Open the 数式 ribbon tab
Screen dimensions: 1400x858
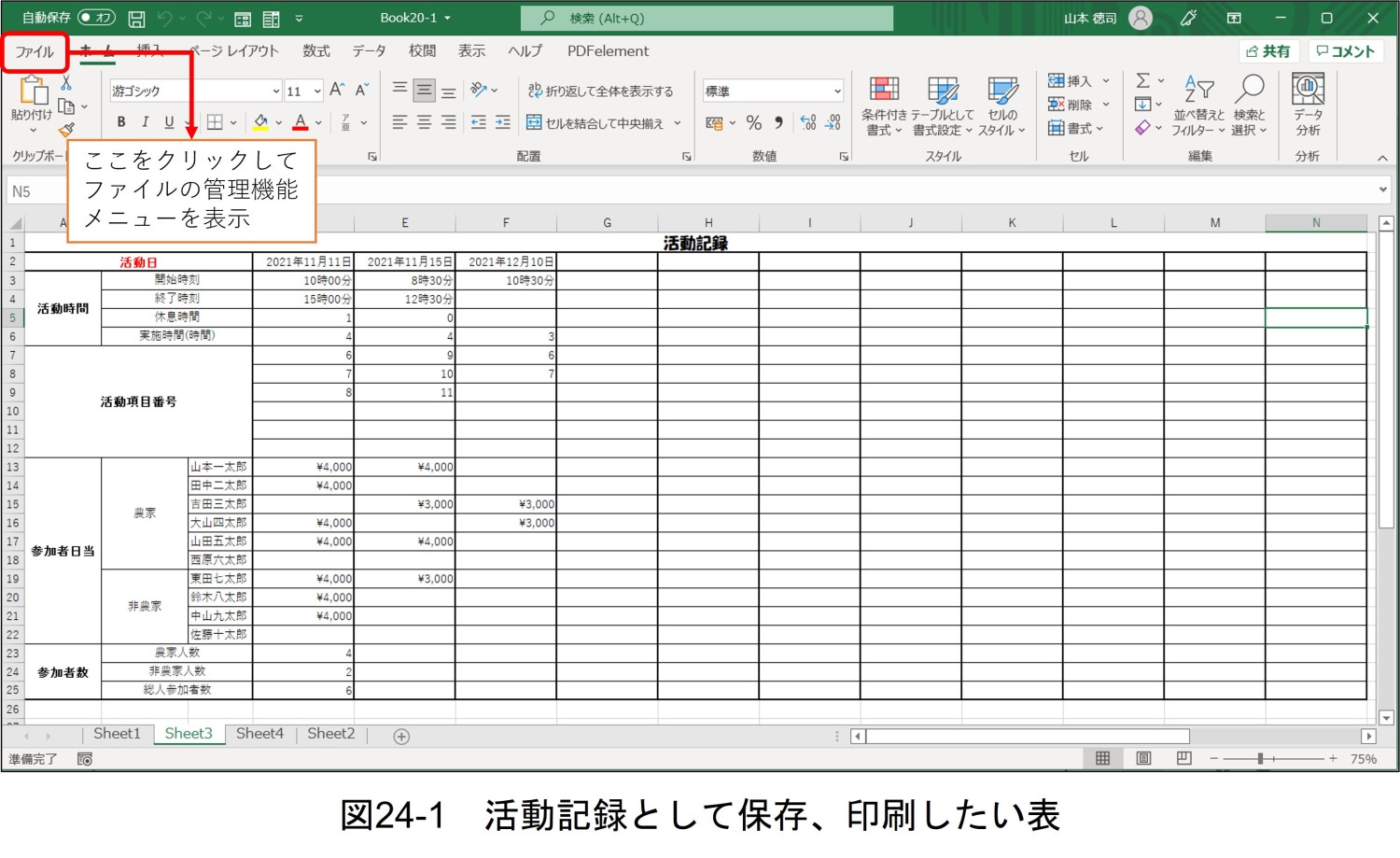click(316, 50)
